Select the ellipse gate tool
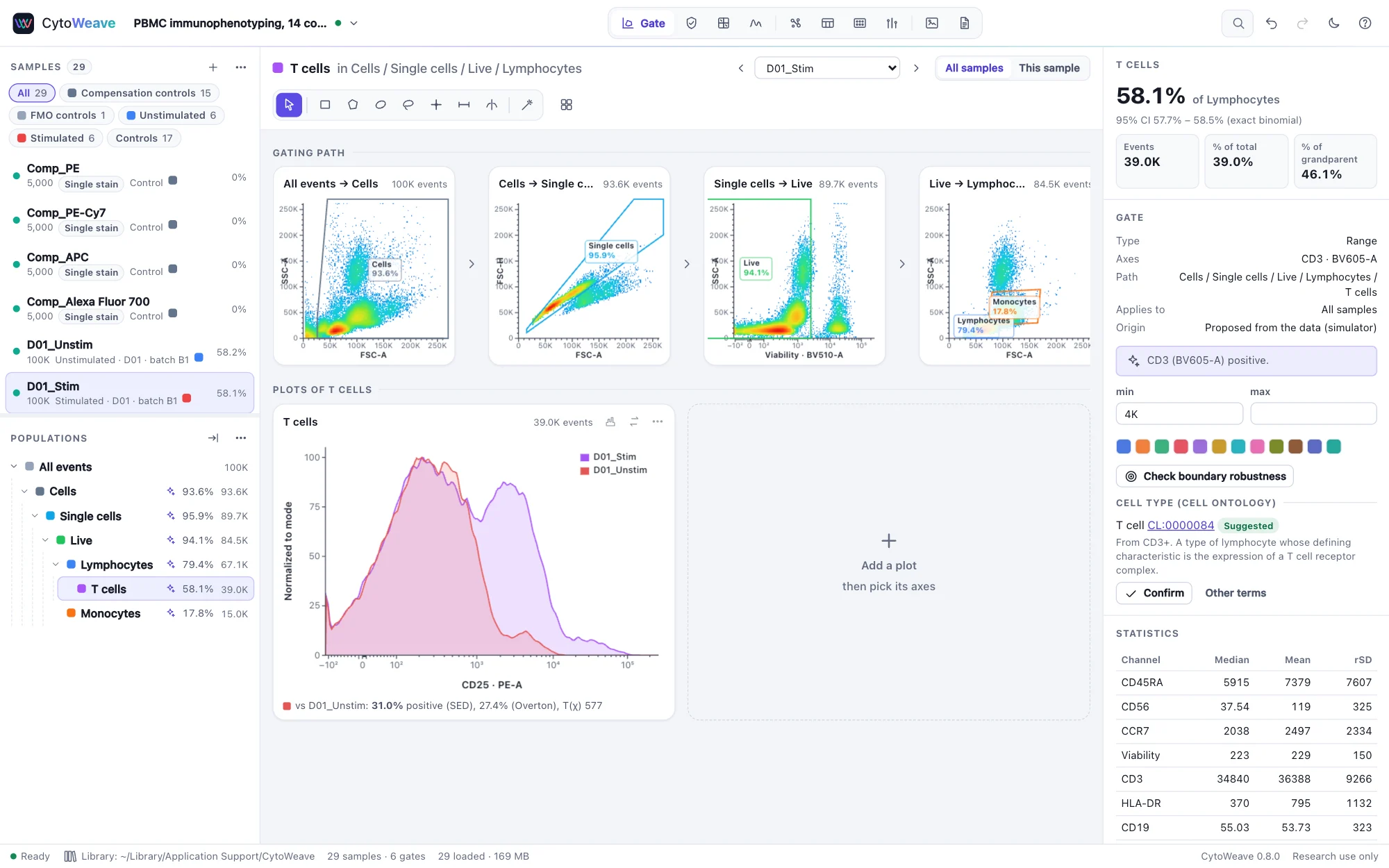 381,105
